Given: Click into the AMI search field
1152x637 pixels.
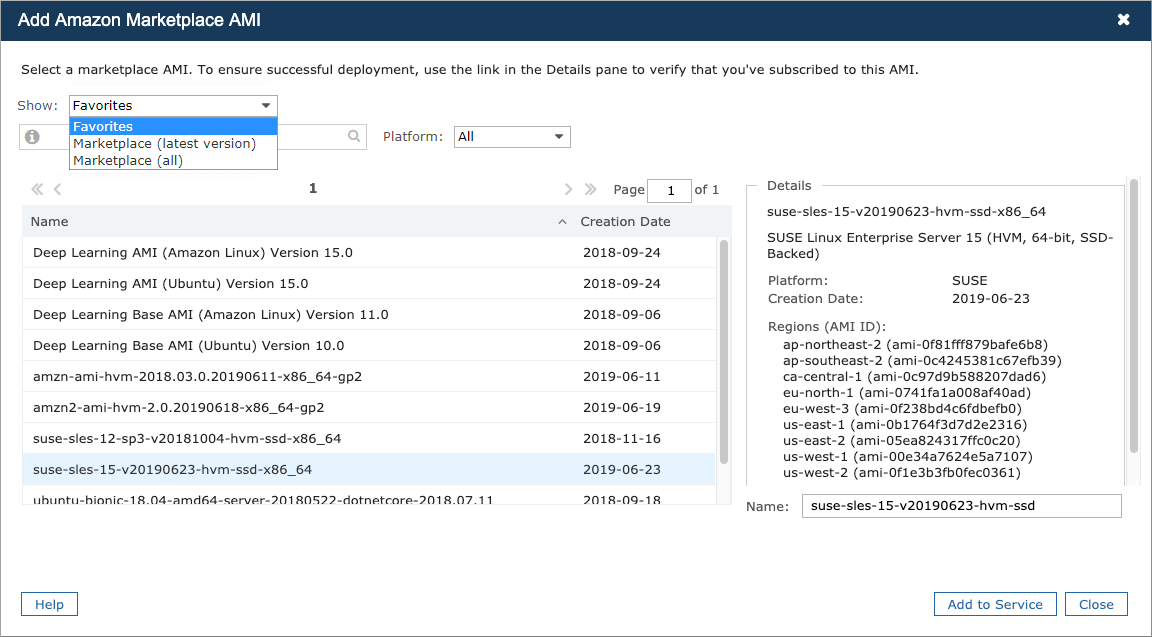Looking at the screenshot, I should pos(192,137).
